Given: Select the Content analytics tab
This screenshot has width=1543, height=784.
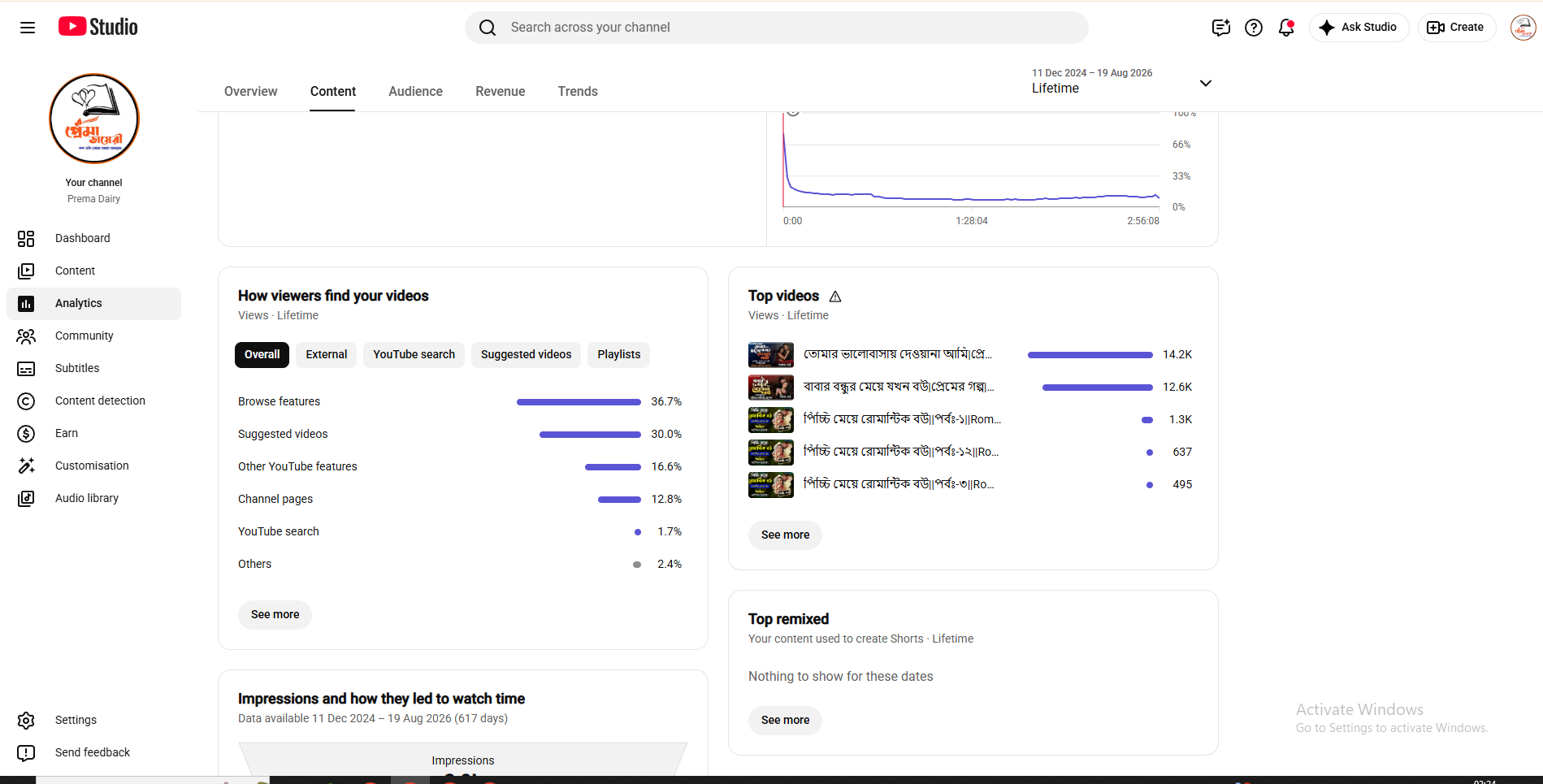Looking at the screenshot, I should point(333,92).
